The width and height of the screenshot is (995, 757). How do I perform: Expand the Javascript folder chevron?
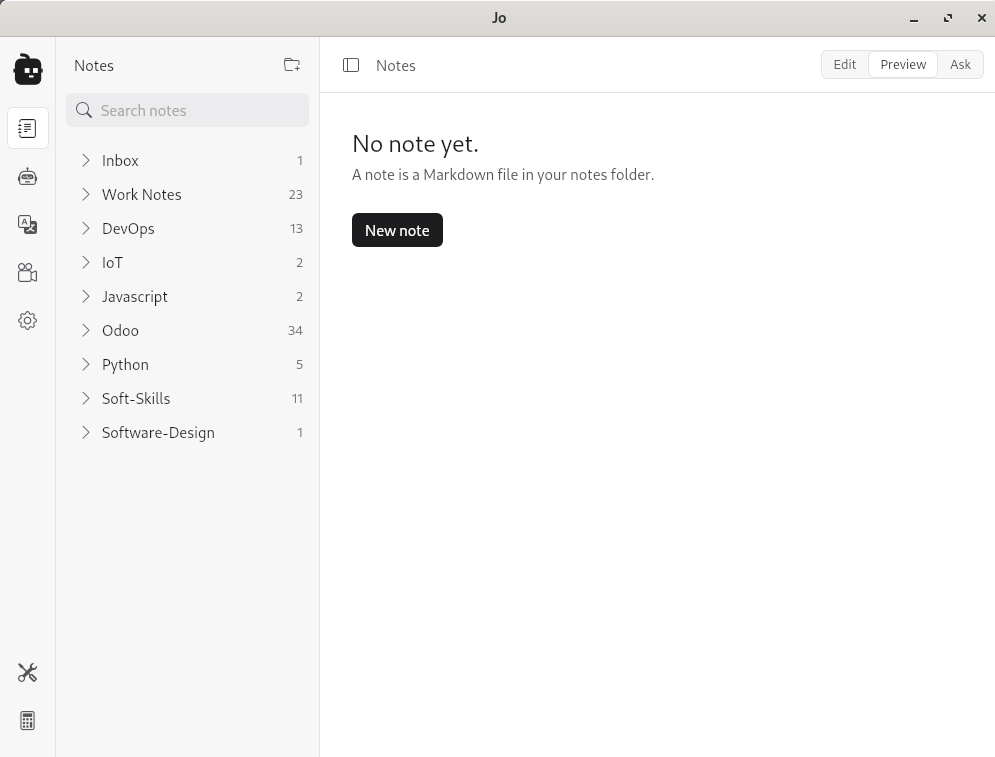pyautogui.click(x=86, y=296)
